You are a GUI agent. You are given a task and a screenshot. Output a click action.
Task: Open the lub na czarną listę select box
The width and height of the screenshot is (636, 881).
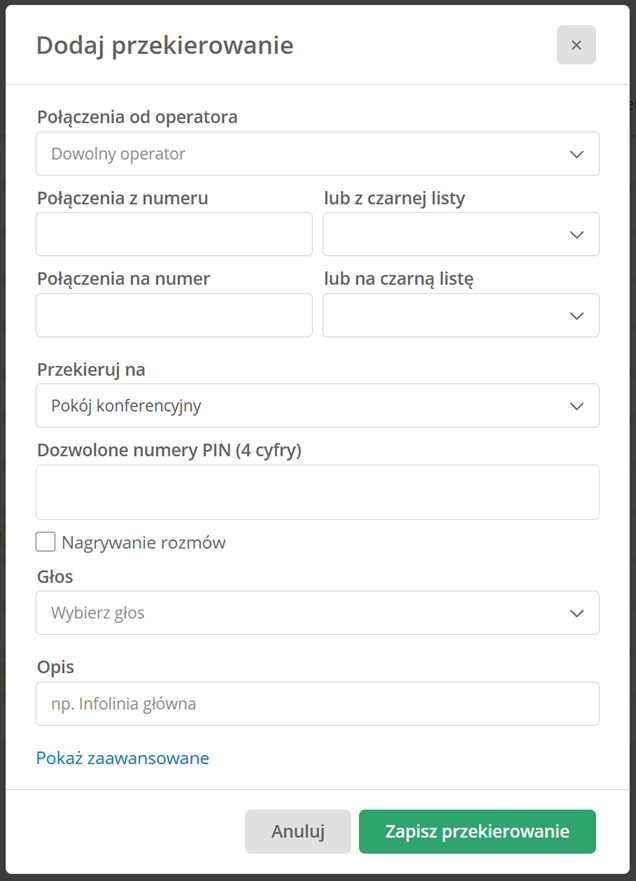[x=461, y=315]
